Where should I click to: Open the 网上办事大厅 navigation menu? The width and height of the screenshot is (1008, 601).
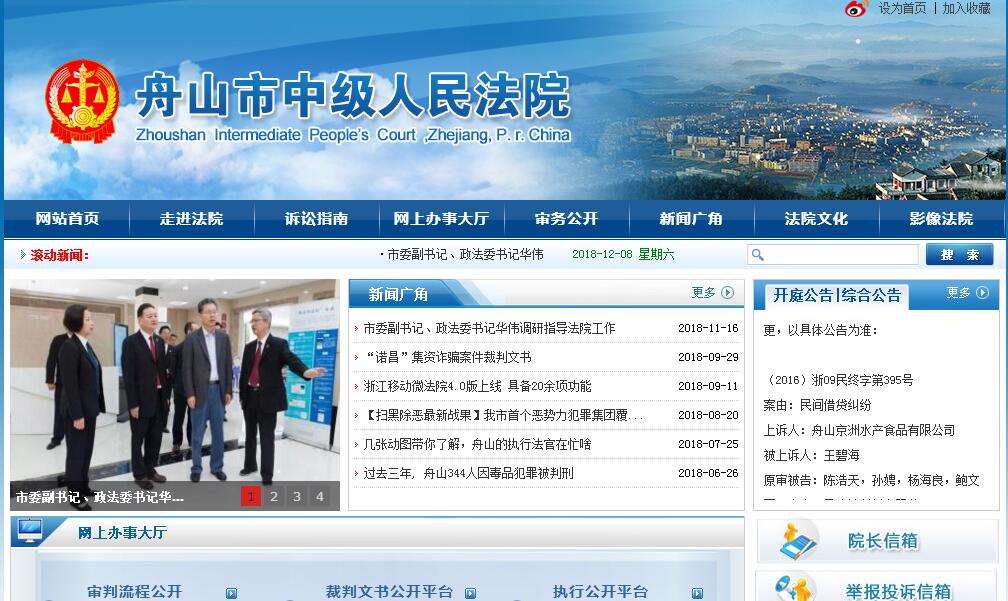[440, 219]
